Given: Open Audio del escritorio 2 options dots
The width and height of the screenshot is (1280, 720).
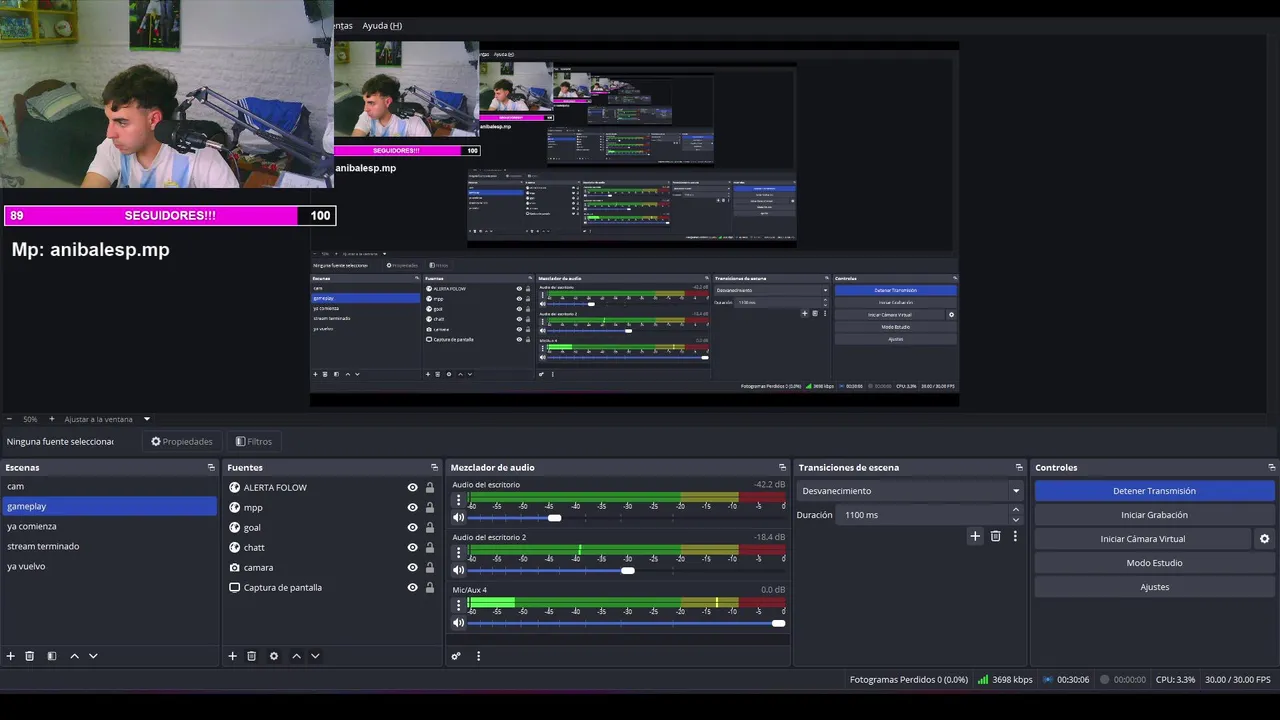Looking at the screenshot, I should (459, 552).
